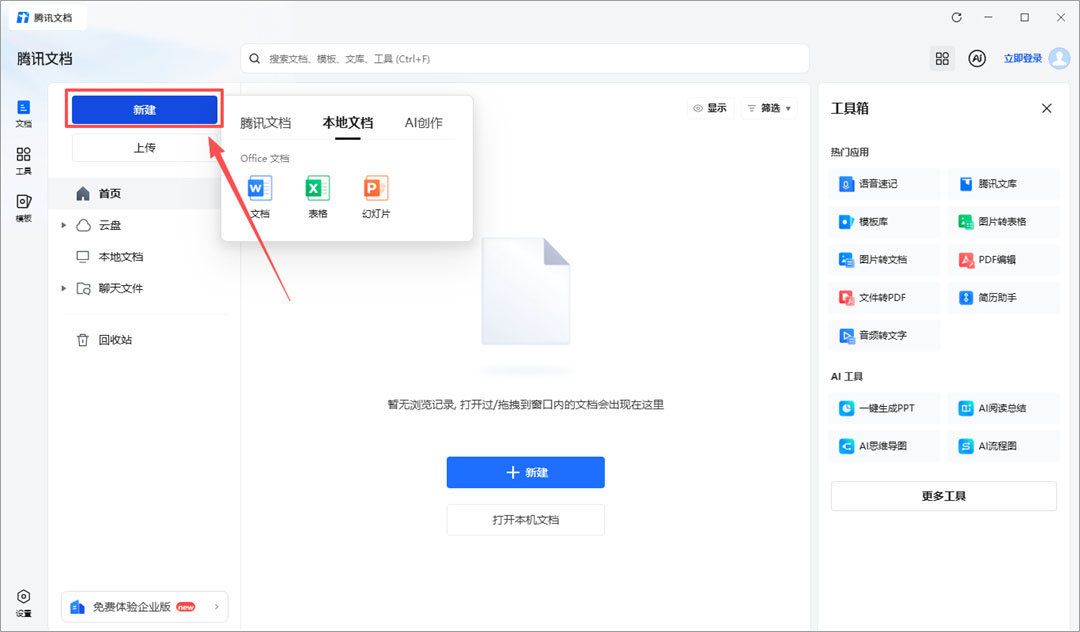Open 回收站 in the sidebar

tap(145, 340)
